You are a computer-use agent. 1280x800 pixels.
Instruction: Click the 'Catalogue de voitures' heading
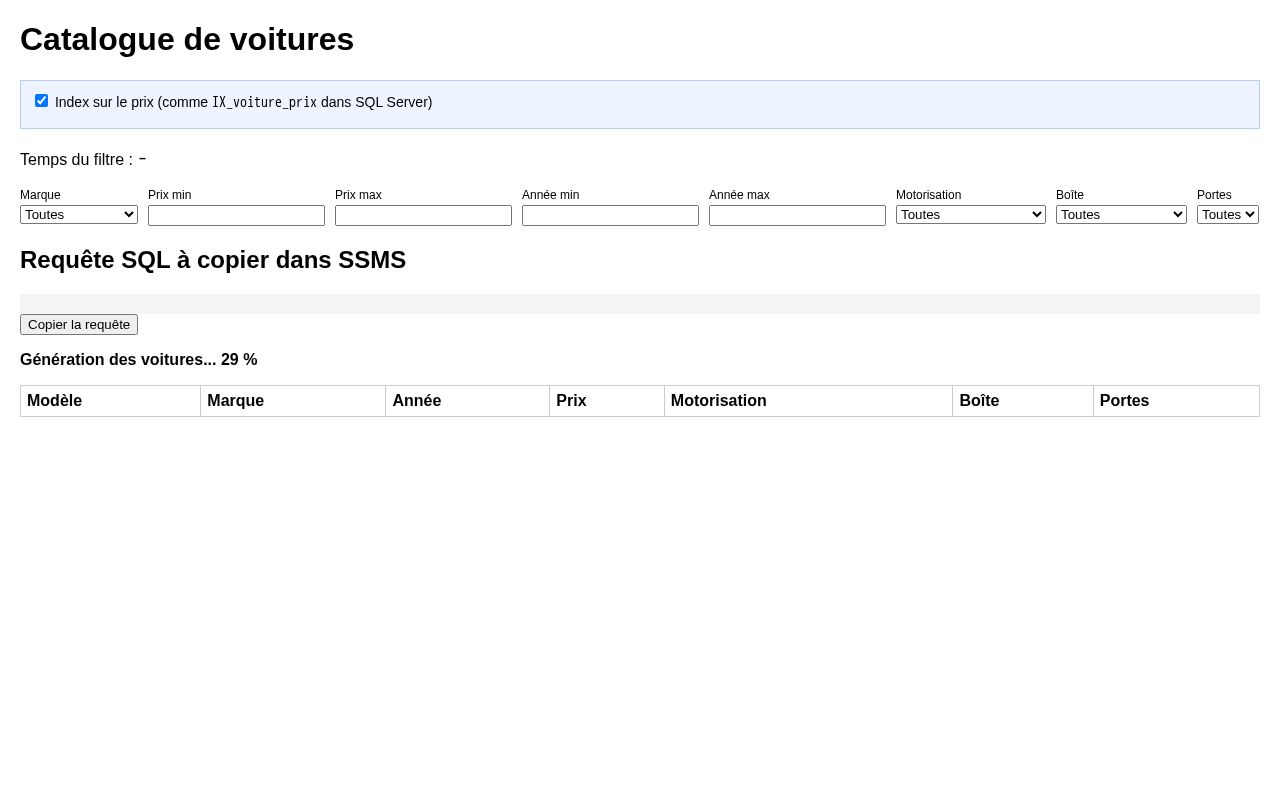(187, 39)
